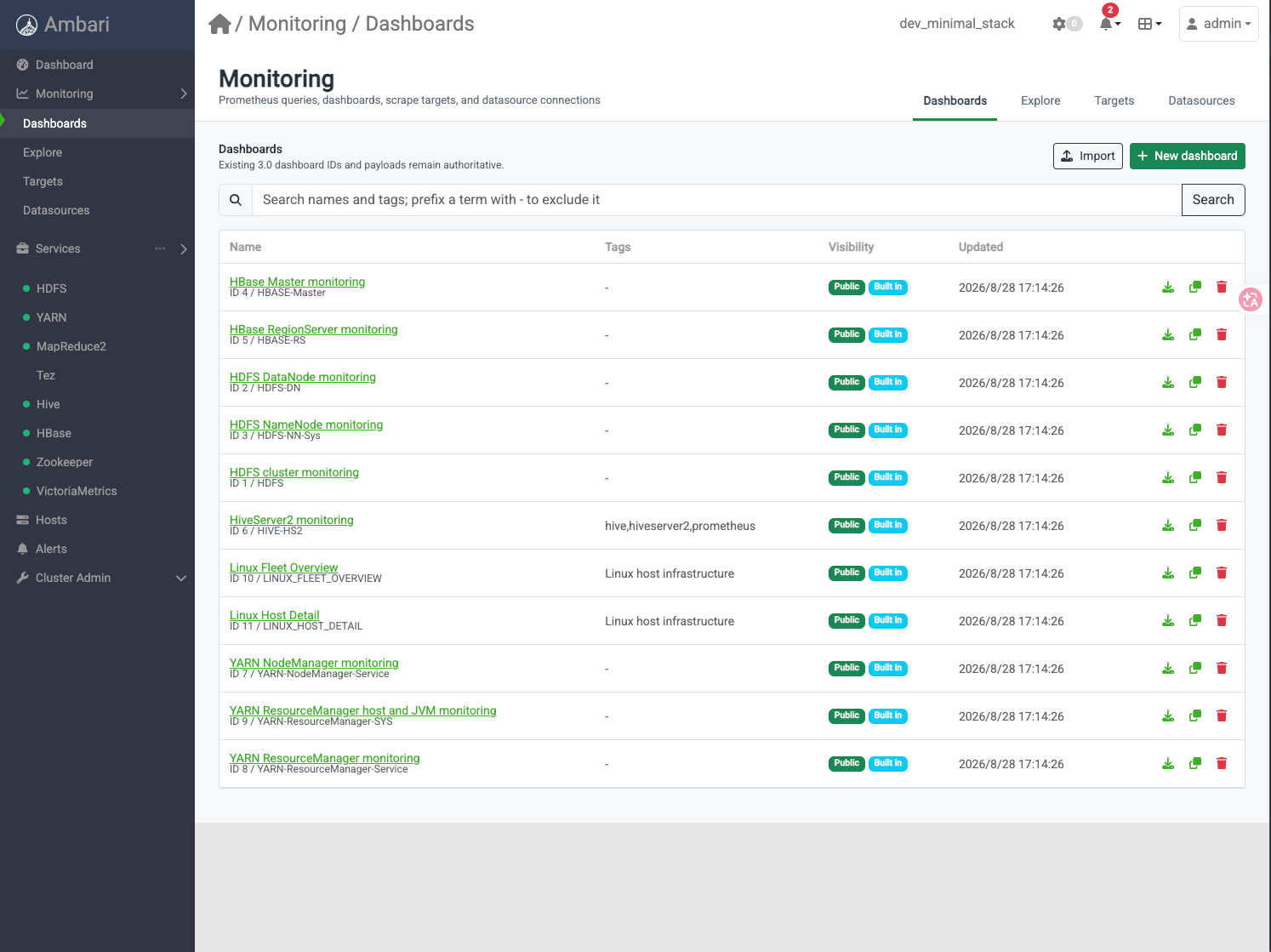1271x952 pixels.
Task: Open Linux Fleet Overview link
Action: pyautogui.click(x=283, y=567)
